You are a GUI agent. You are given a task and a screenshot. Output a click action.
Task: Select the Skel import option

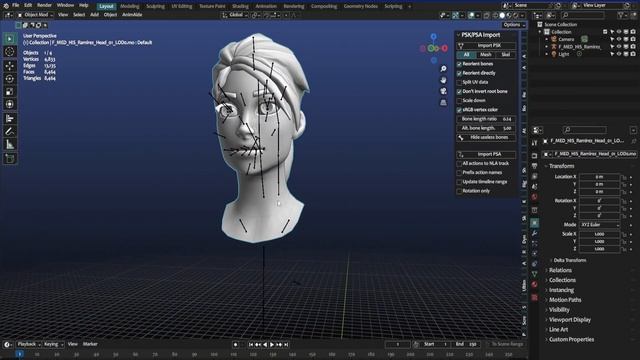tap(505, 55)
